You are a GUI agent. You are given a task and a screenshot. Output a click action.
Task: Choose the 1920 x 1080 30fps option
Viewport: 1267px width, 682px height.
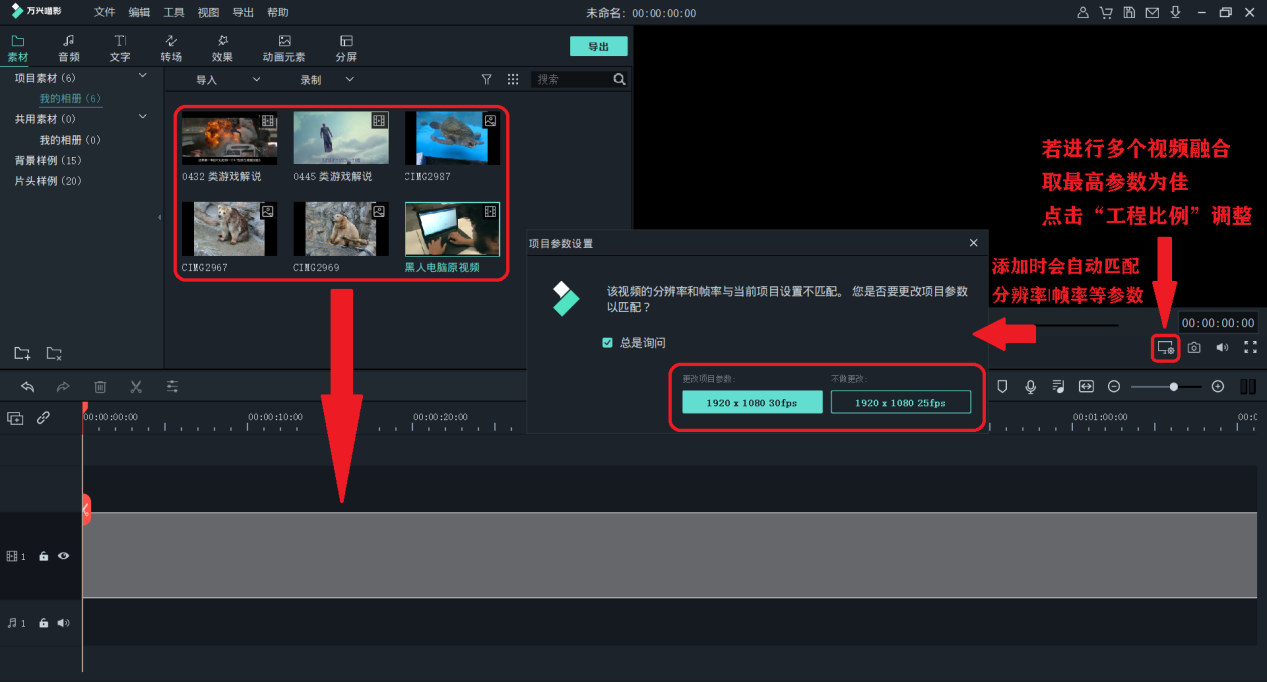tap(751, 401)
